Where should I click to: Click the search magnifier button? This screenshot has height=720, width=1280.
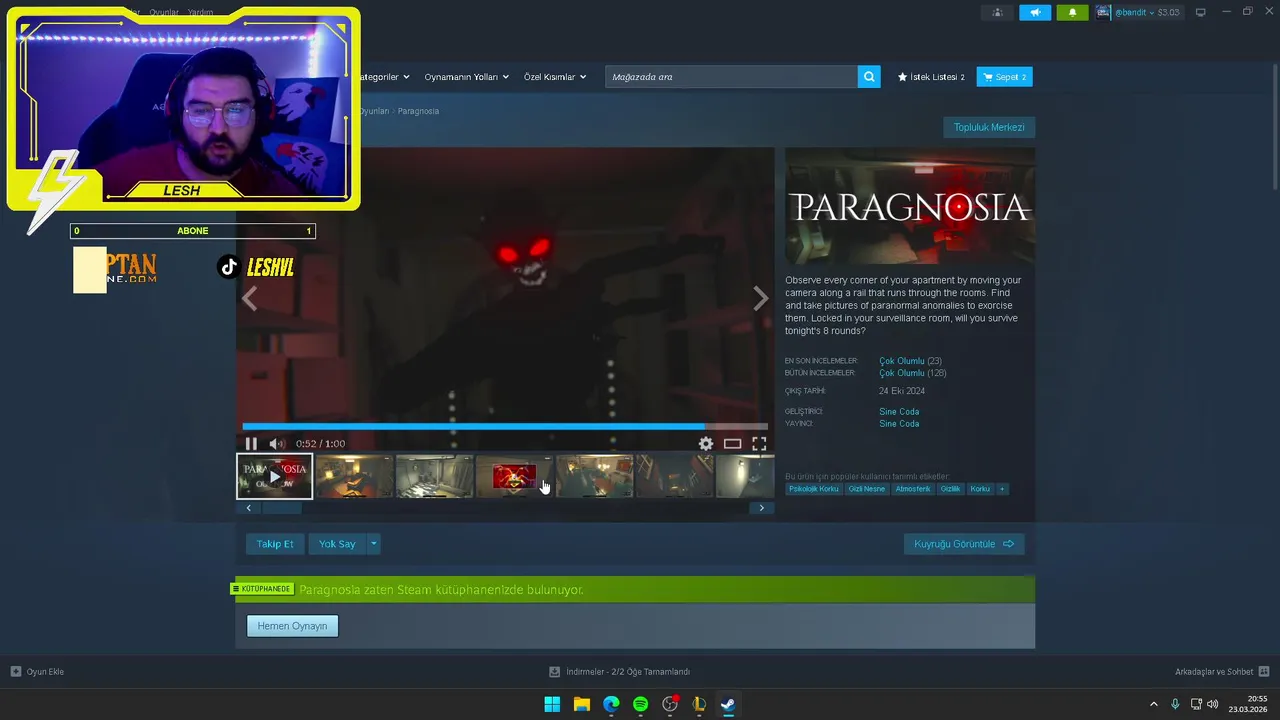(869, 77)
